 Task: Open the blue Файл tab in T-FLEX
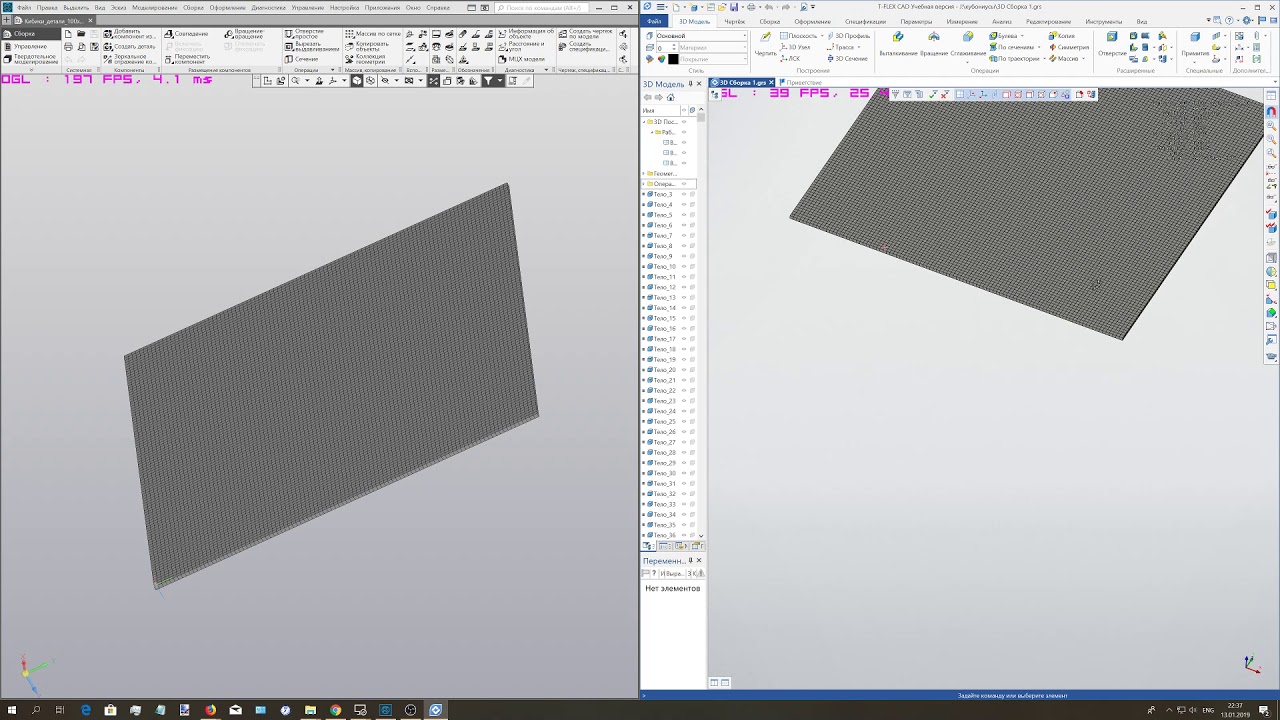[x=654, y=21]
